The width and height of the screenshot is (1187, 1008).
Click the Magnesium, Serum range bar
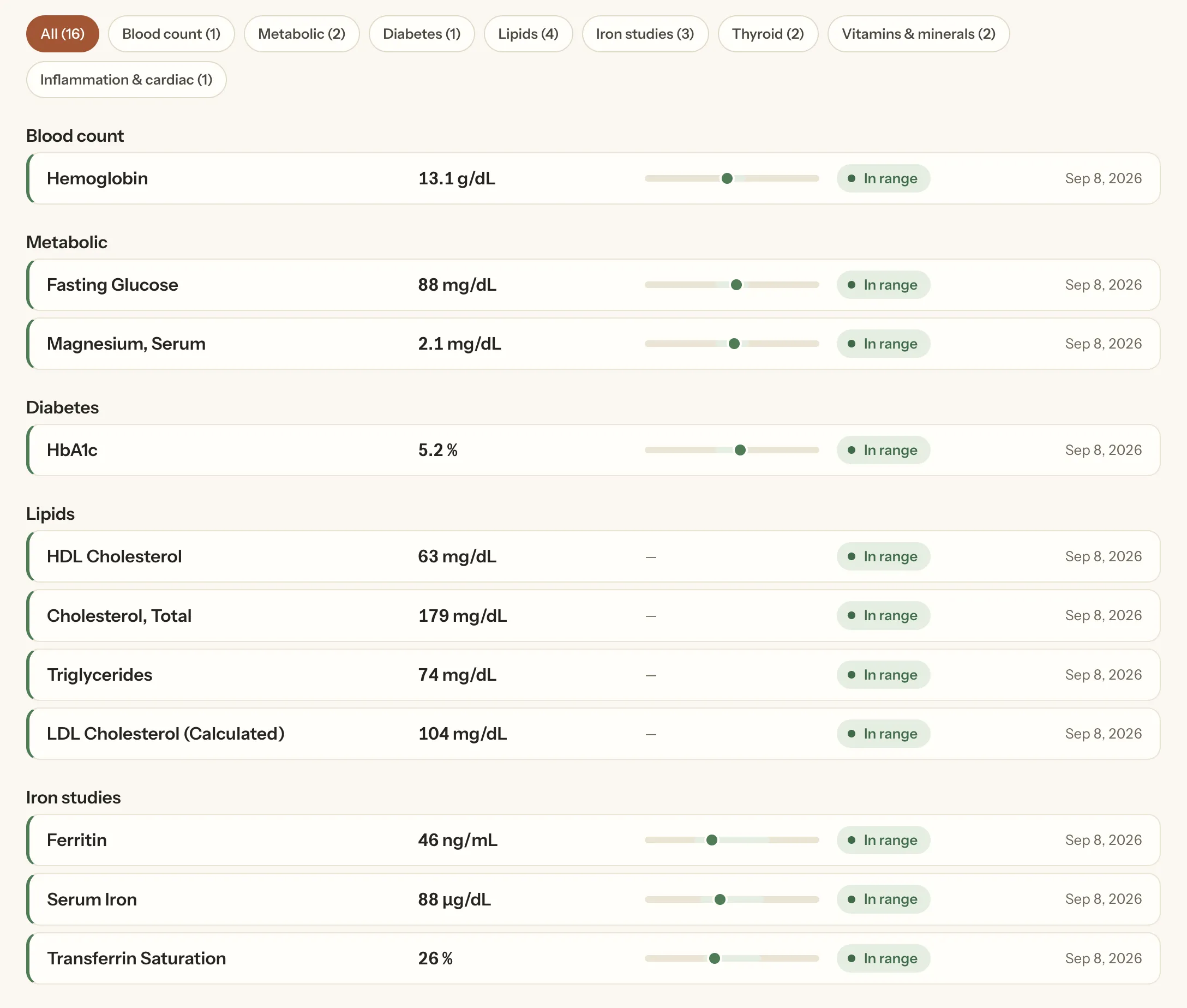point(732,344)
